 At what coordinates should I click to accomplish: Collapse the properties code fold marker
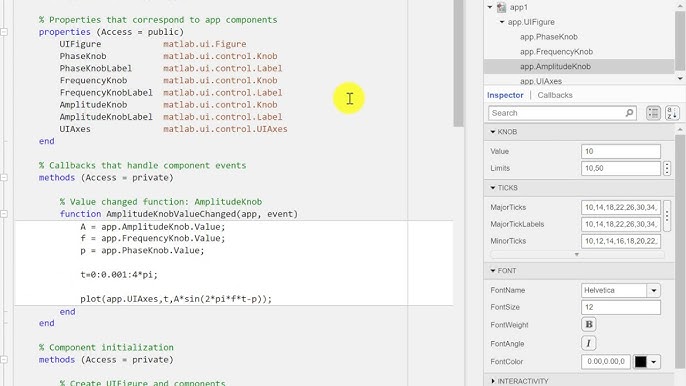point(4,32)
